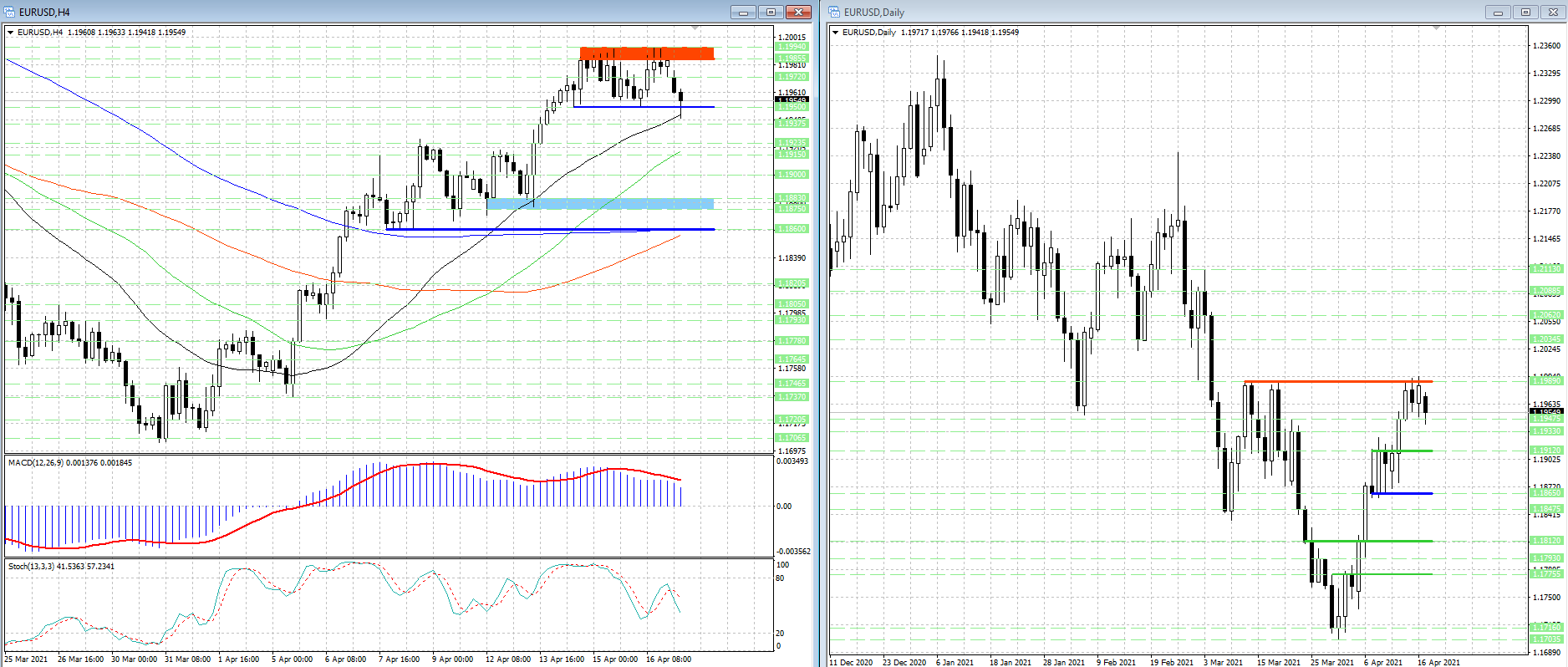
Task: Click the 0.003493 MACD scale value
Action: coord(793,461)
